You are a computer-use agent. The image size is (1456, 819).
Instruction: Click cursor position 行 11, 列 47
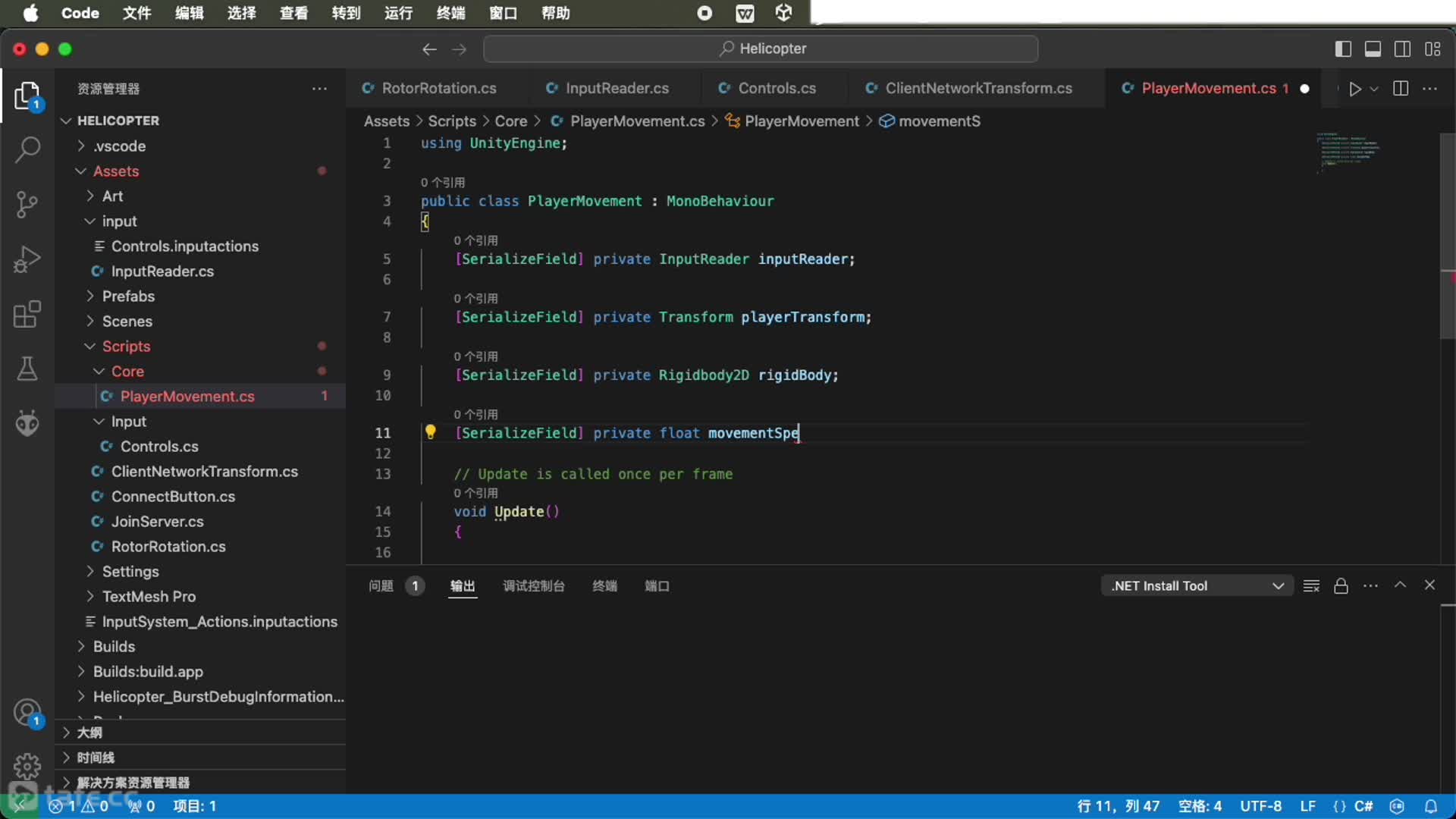coord(1118,806)
